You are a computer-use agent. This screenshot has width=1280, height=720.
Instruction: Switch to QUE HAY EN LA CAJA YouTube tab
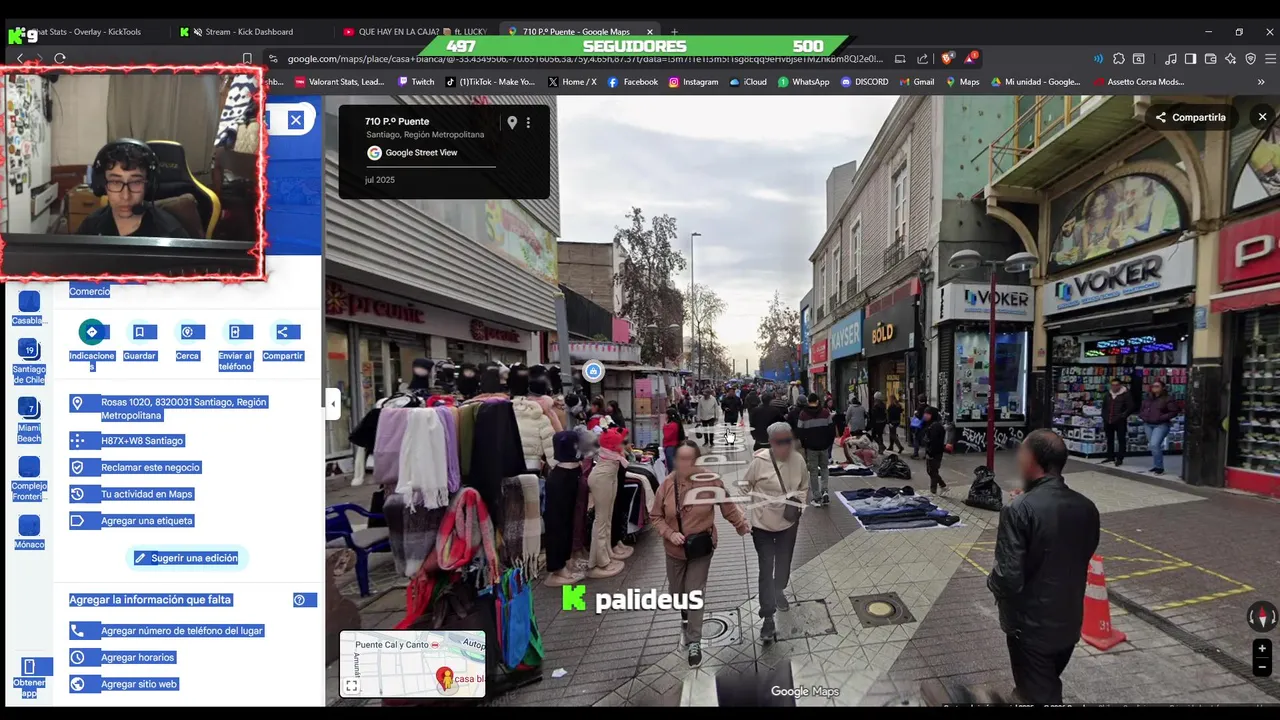click(414, 32)
